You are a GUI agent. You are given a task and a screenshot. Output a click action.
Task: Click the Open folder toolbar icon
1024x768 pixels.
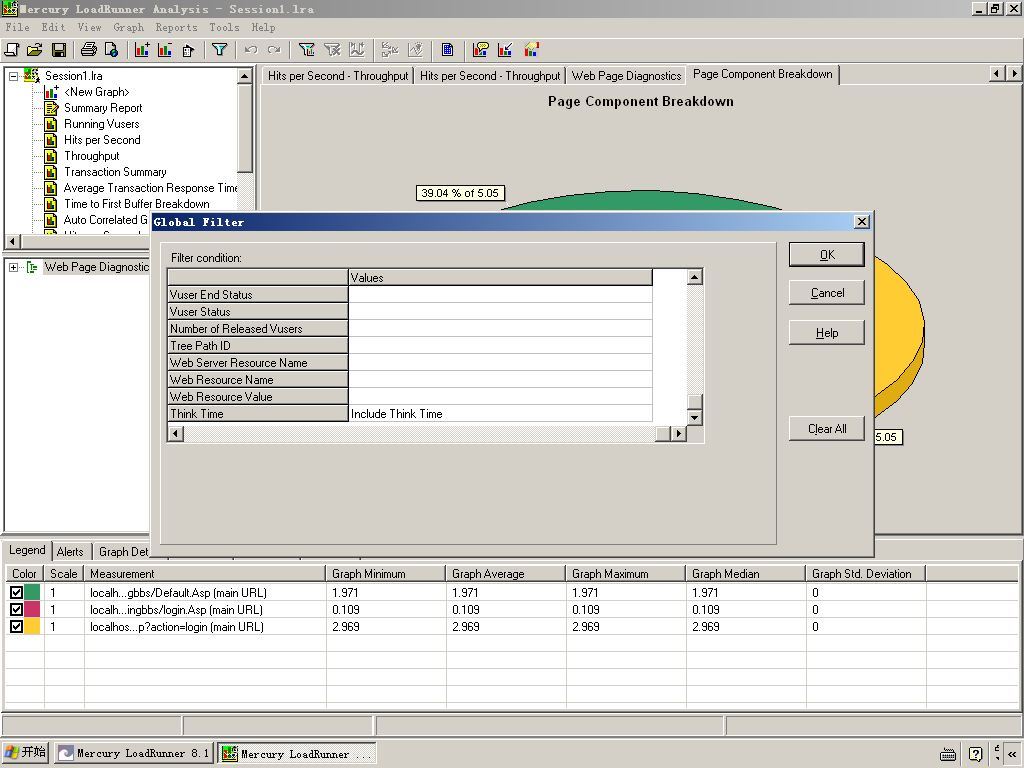tap(35, 49)
